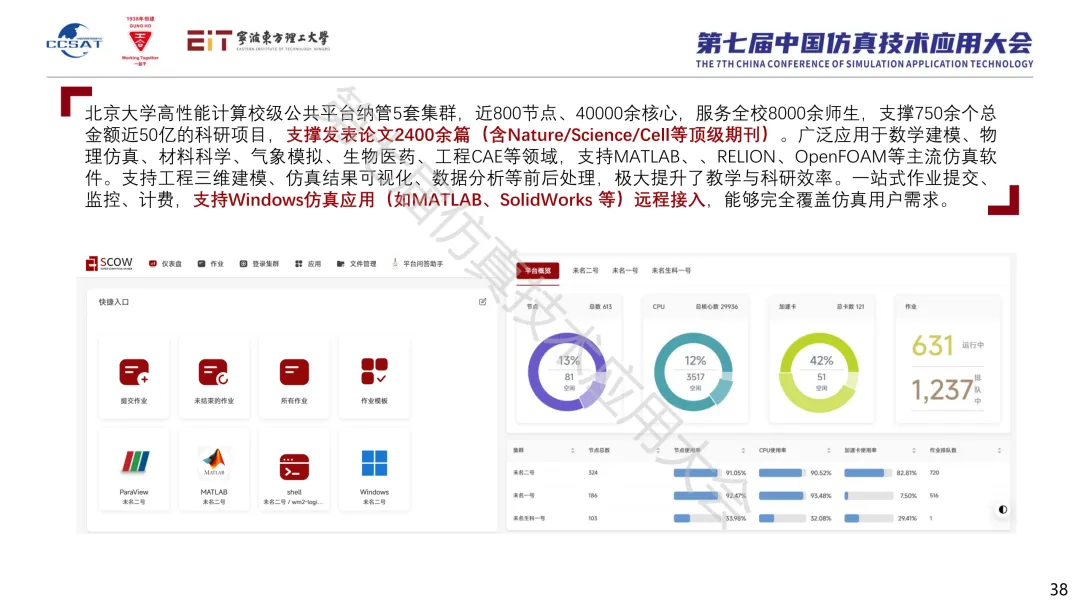Click the 文件管理 folder icon

(x=340, y=264)
